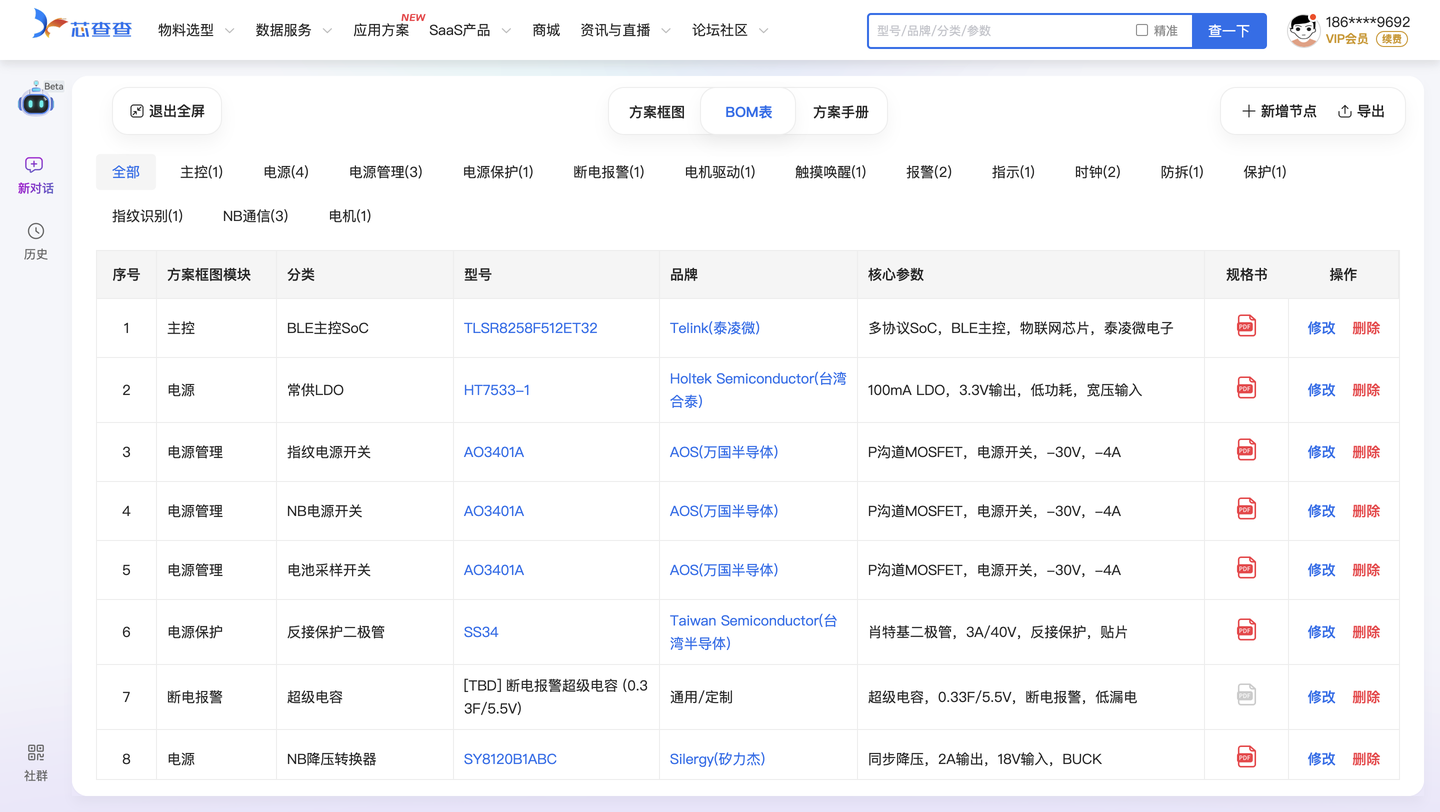Screen dimensions: 1440x812
Task: Switch to the 方案框图 tab
Action: tap(657, 112)
